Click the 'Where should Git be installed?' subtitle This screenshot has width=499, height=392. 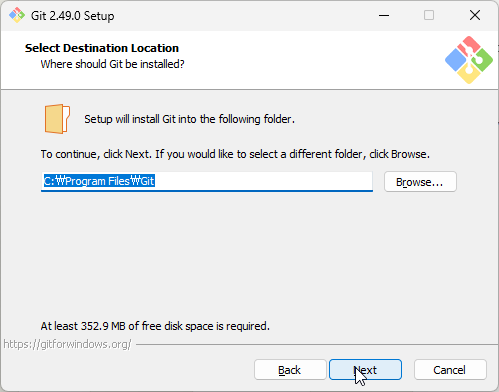(x=113, y=64)
